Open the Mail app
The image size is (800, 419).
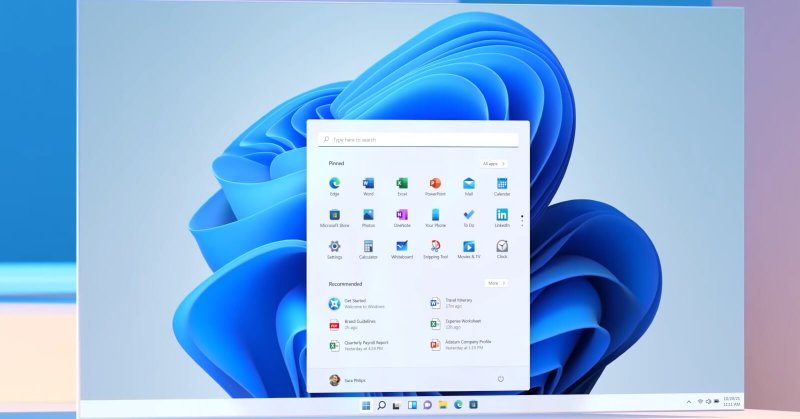[468, 186]
